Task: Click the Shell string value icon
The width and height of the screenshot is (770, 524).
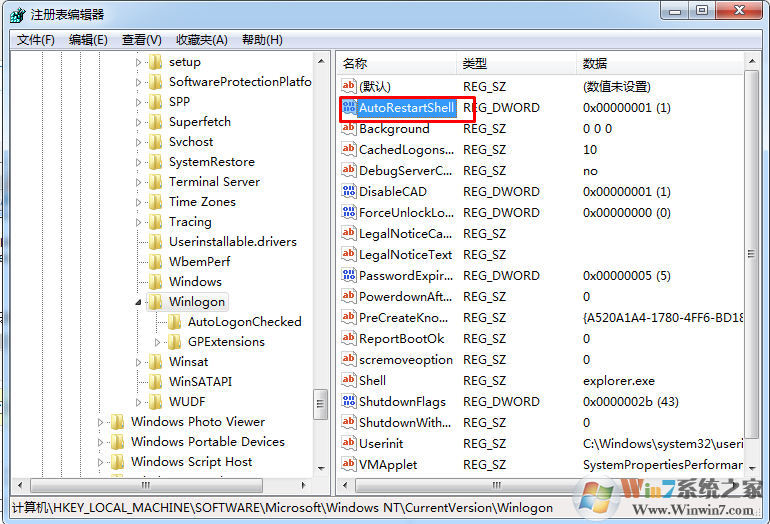Action: point(349,380)
